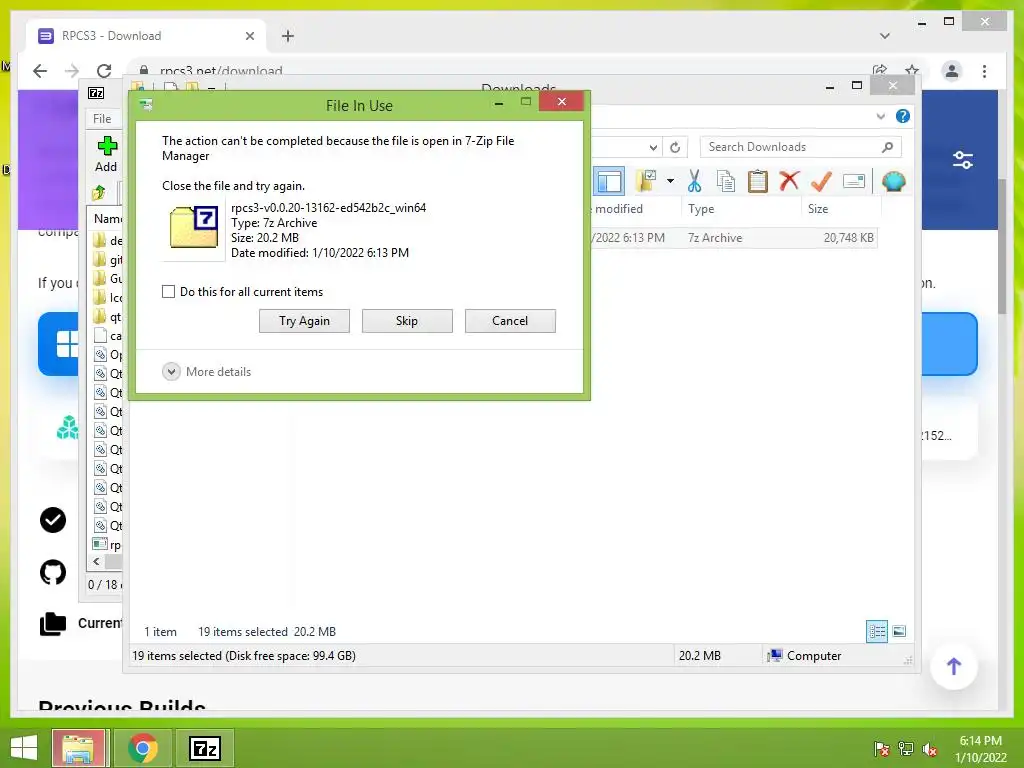
Task: Click the scroll-to-top arrow button
Action: tap(953, 666)
